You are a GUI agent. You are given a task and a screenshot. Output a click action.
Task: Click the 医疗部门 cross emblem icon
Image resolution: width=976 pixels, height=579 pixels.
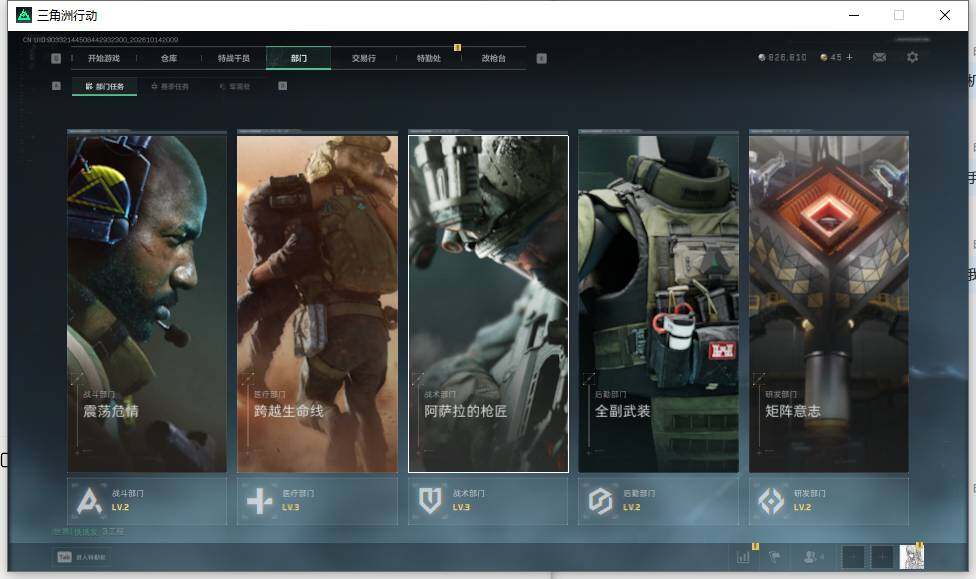point(260,501)
